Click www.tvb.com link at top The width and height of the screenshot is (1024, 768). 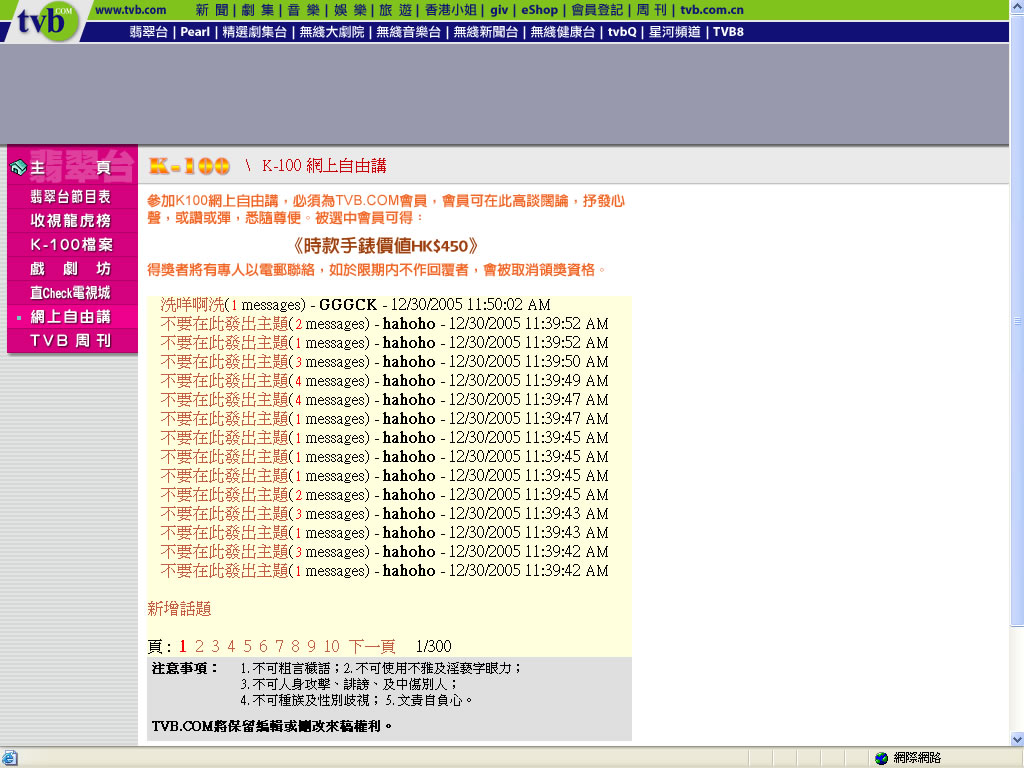[x=131, y=10]
